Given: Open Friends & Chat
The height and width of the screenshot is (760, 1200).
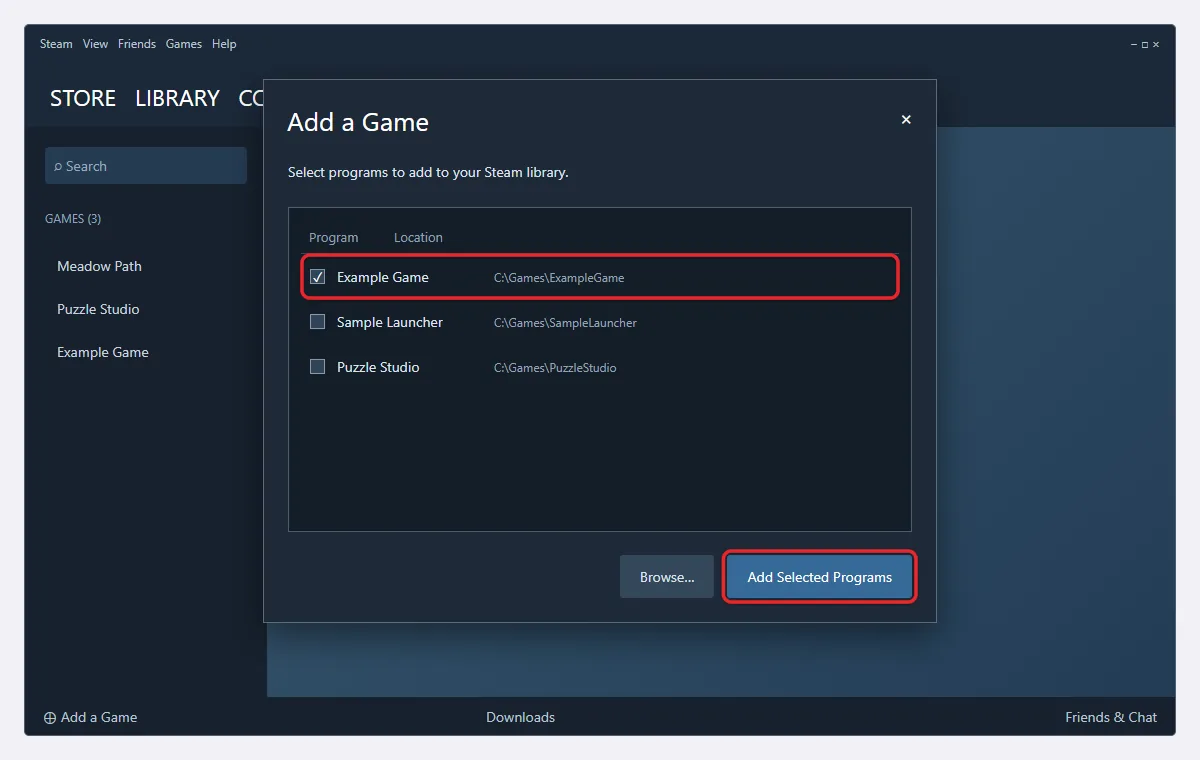Looking at the screenshot, I should point(1111,717).
